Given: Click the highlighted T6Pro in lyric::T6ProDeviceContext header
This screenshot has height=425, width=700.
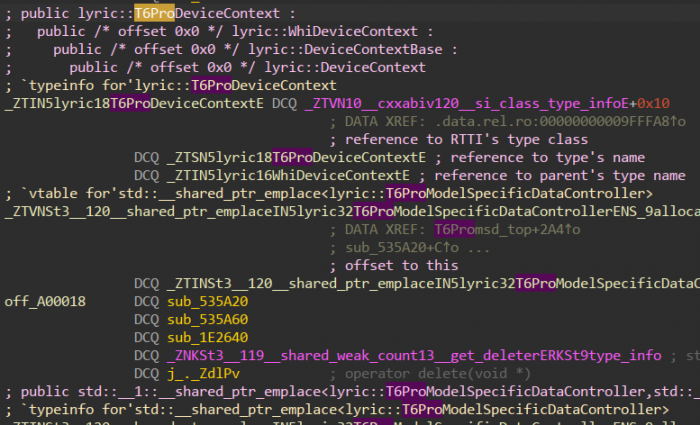Looking at the screenshot, I should (x=154, y=13).
